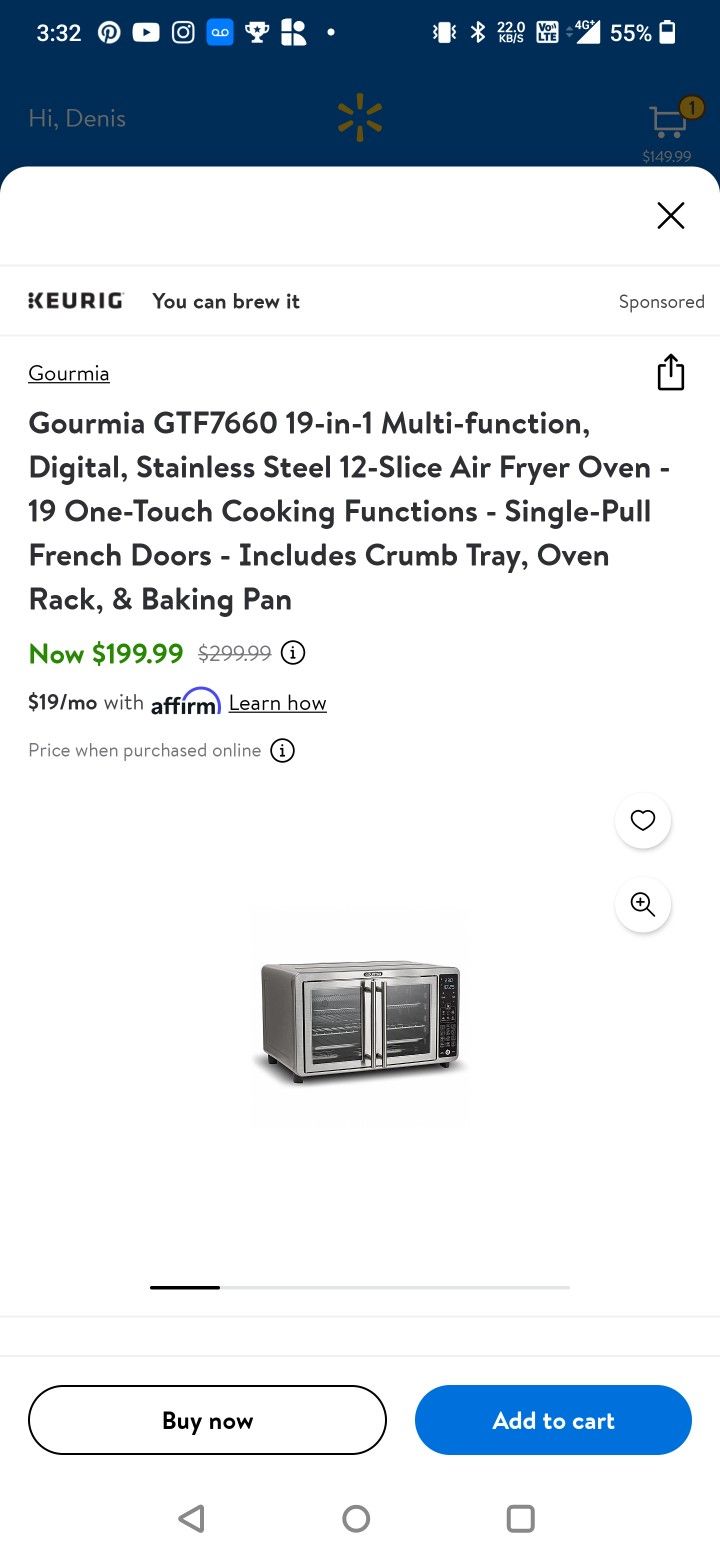The image size is (720, 1560).
Task: Open price info icon beside $299.99
Action: pyautogui.click(x=292, y=653)
